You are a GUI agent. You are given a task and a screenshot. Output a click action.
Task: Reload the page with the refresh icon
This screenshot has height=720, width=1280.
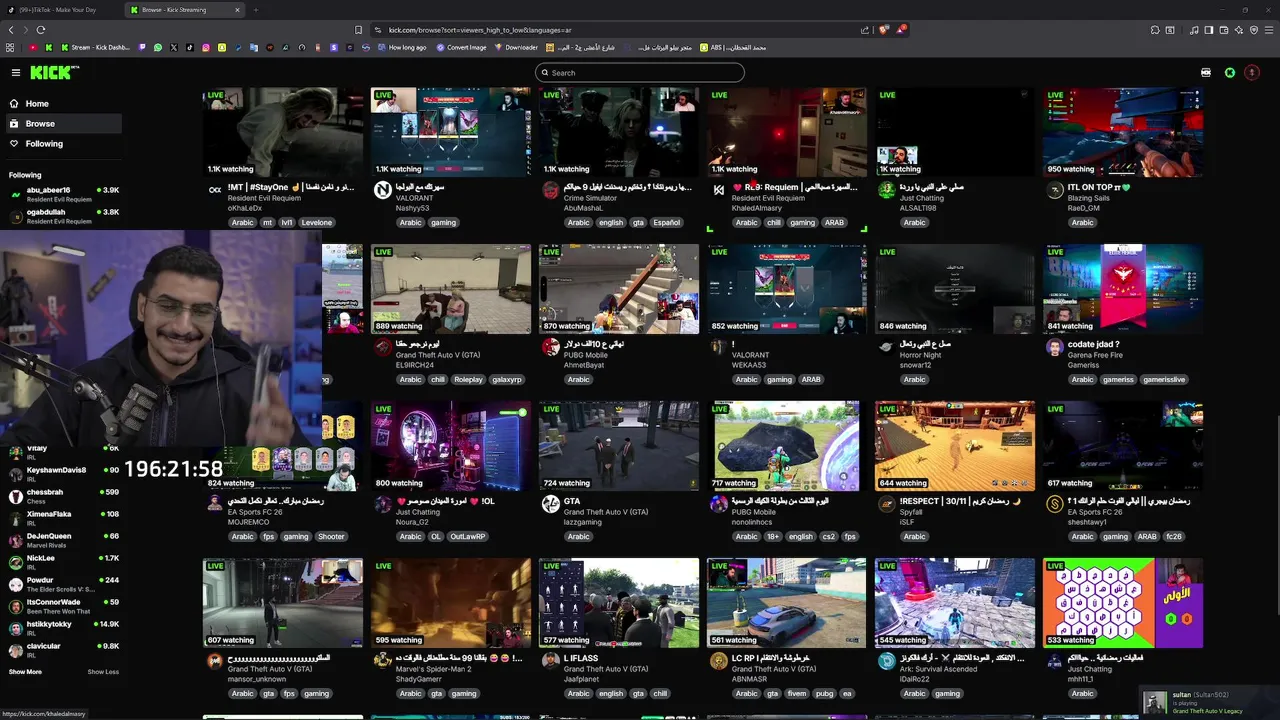(41, 30)
